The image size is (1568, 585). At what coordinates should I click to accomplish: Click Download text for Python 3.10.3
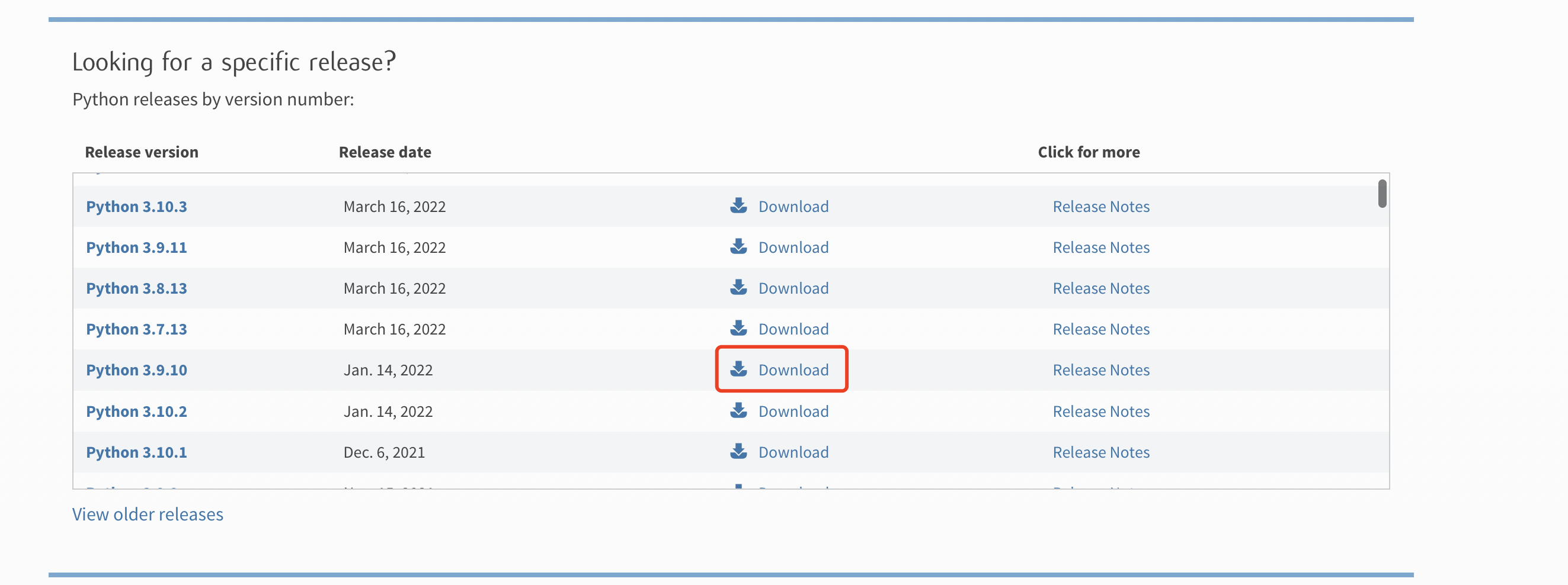click(x=793, y=207)
